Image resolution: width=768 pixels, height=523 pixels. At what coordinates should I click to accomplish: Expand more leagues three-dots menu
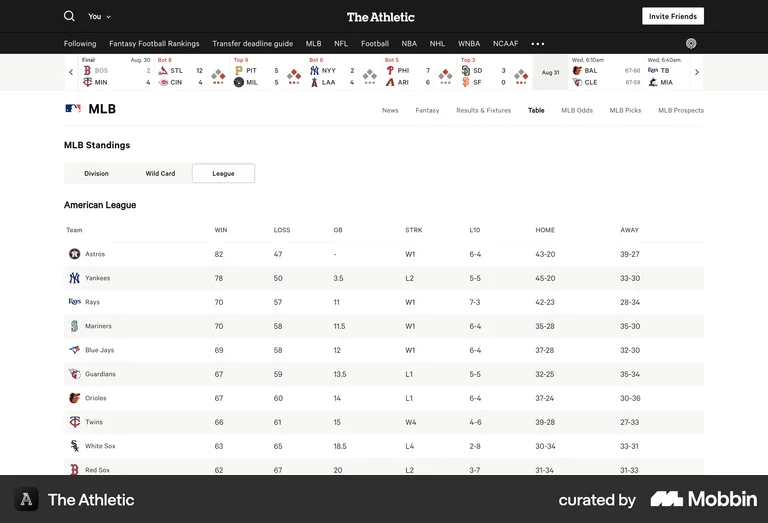point(538,44)
